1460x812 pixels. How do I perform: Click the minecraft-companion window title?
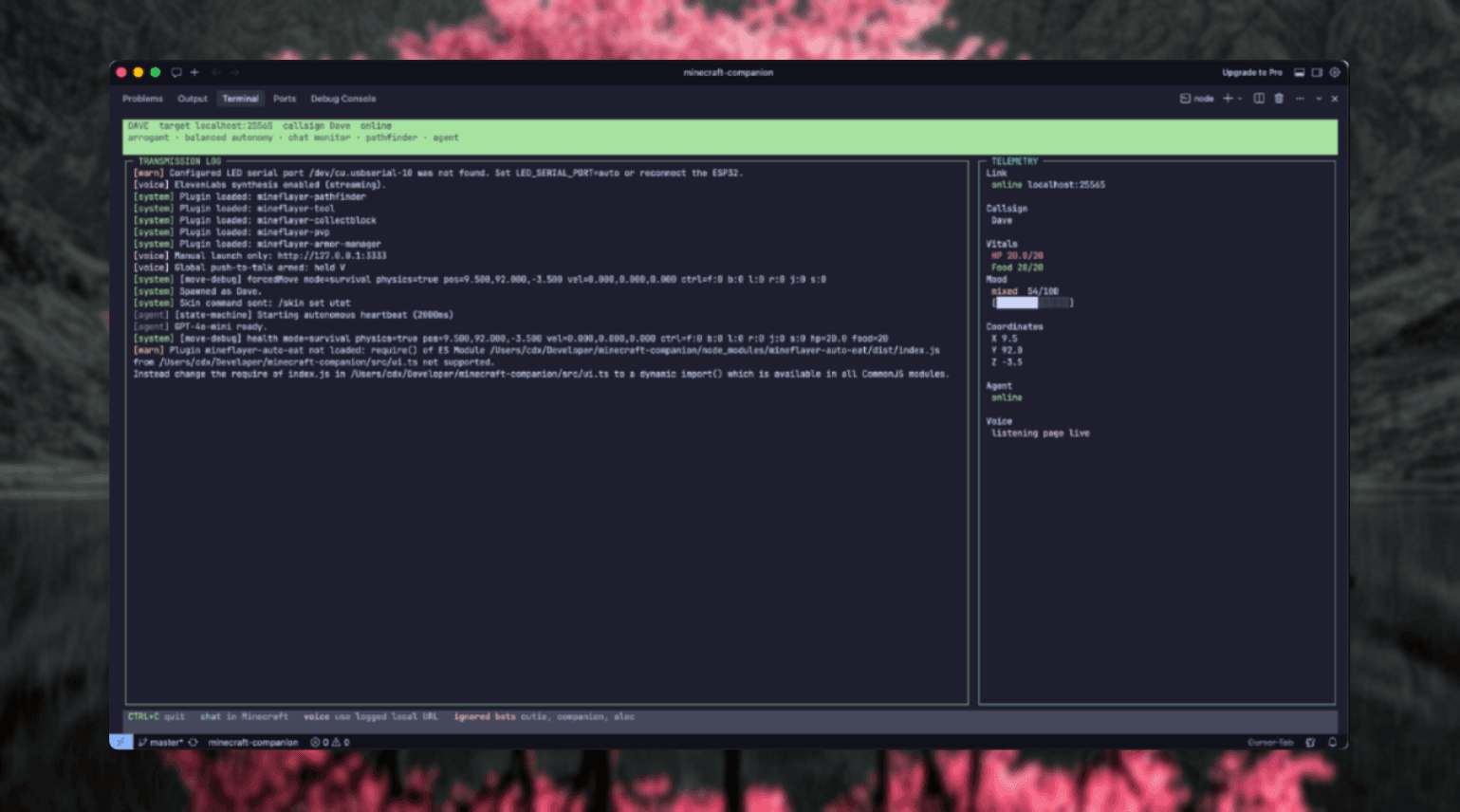[x=729, y=72]
